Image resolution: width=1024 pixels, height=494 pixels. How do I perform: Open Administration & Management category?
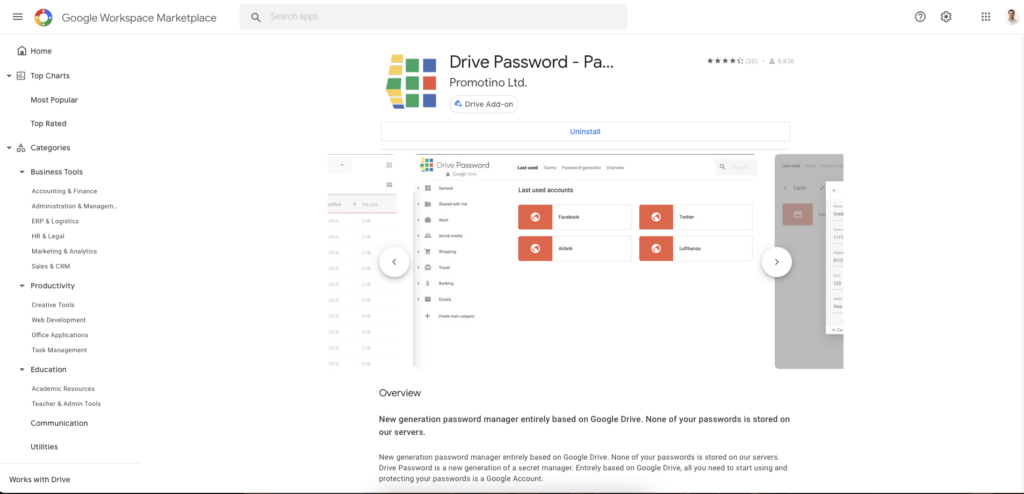[x=74, y=206]
